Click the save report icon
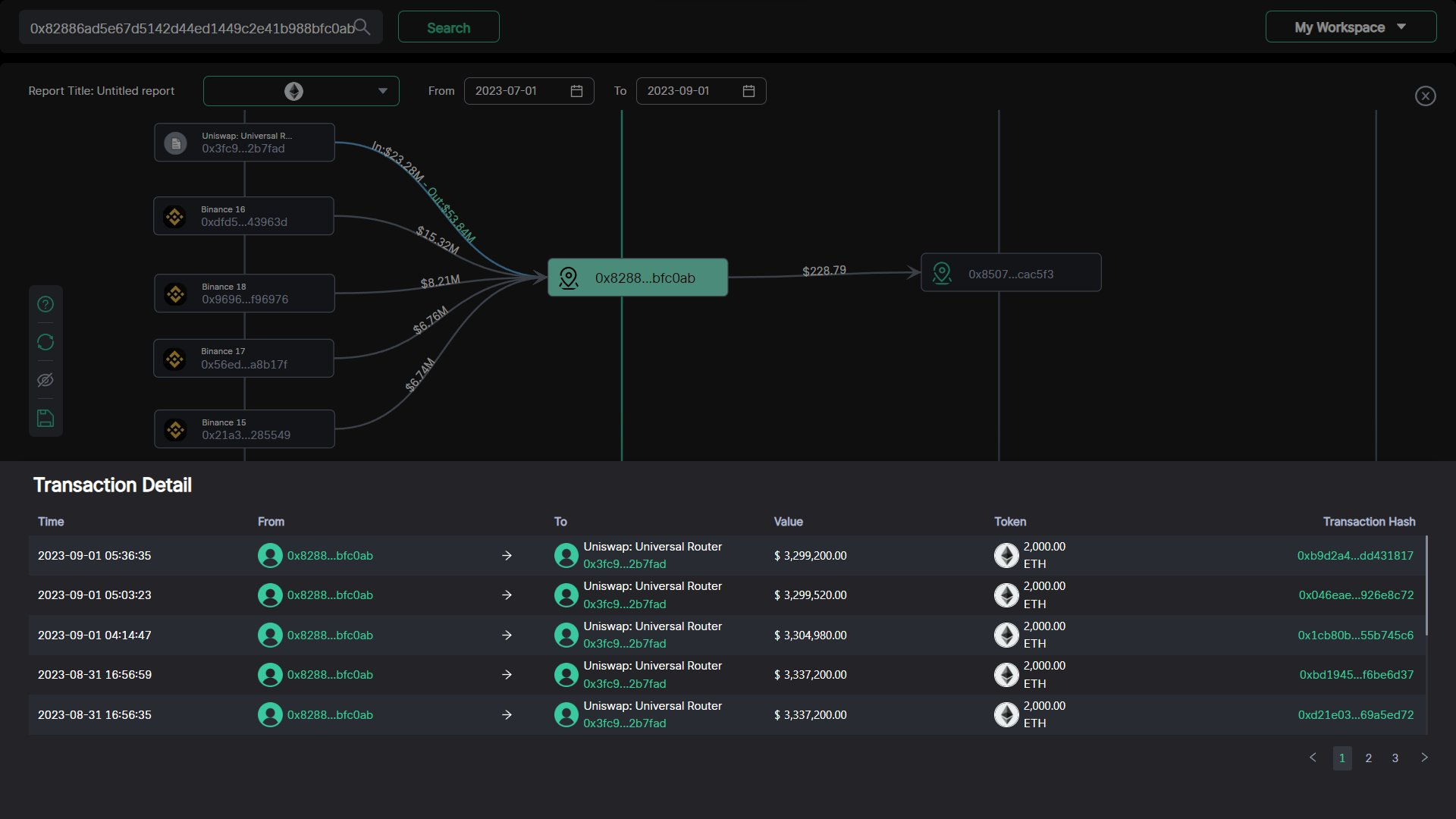The image size is (1456, 819). [x=45, y=418]
